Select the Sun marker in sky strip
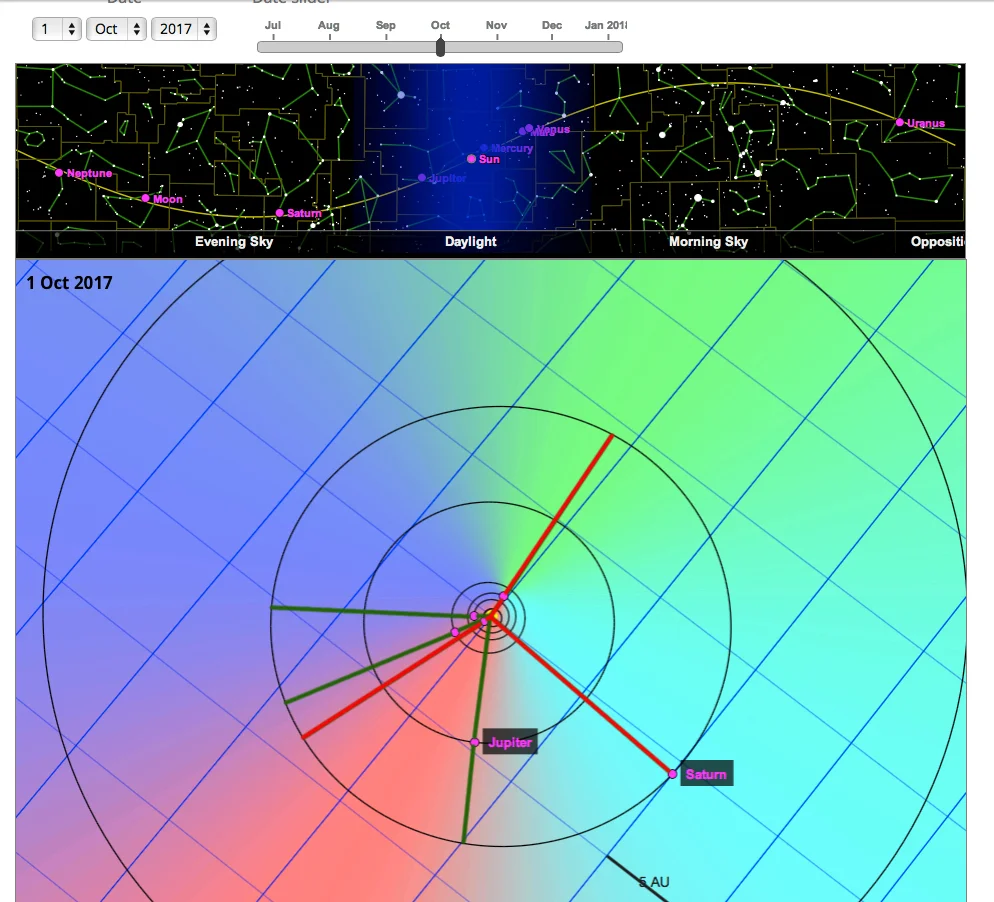The height and width of the screenshot is (902, 994). tap(471, 159)
